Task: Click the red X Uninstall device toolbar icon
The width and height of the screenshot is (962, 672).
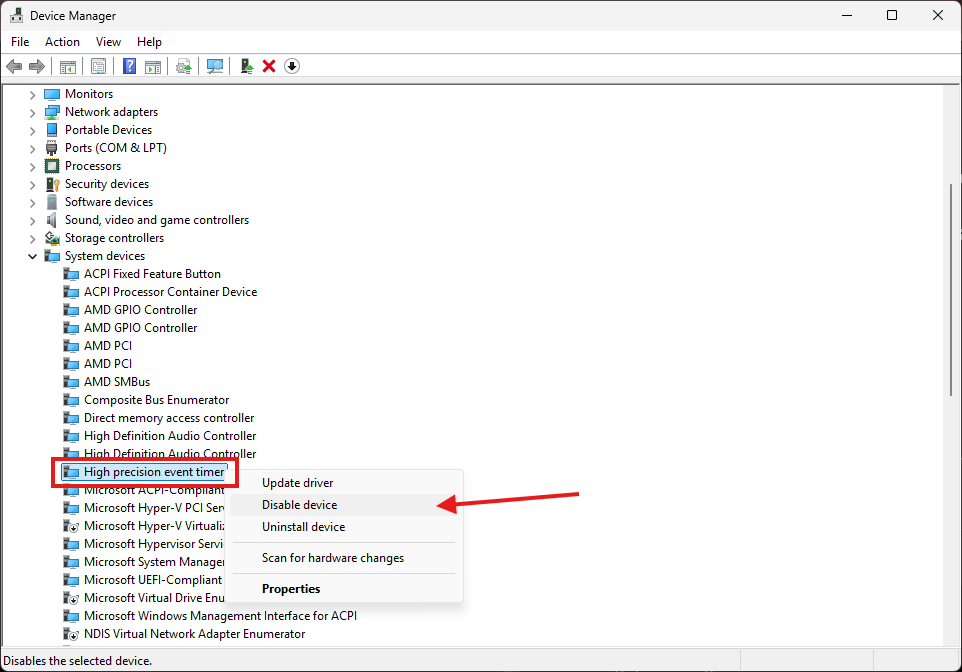Action: point(269,66)
